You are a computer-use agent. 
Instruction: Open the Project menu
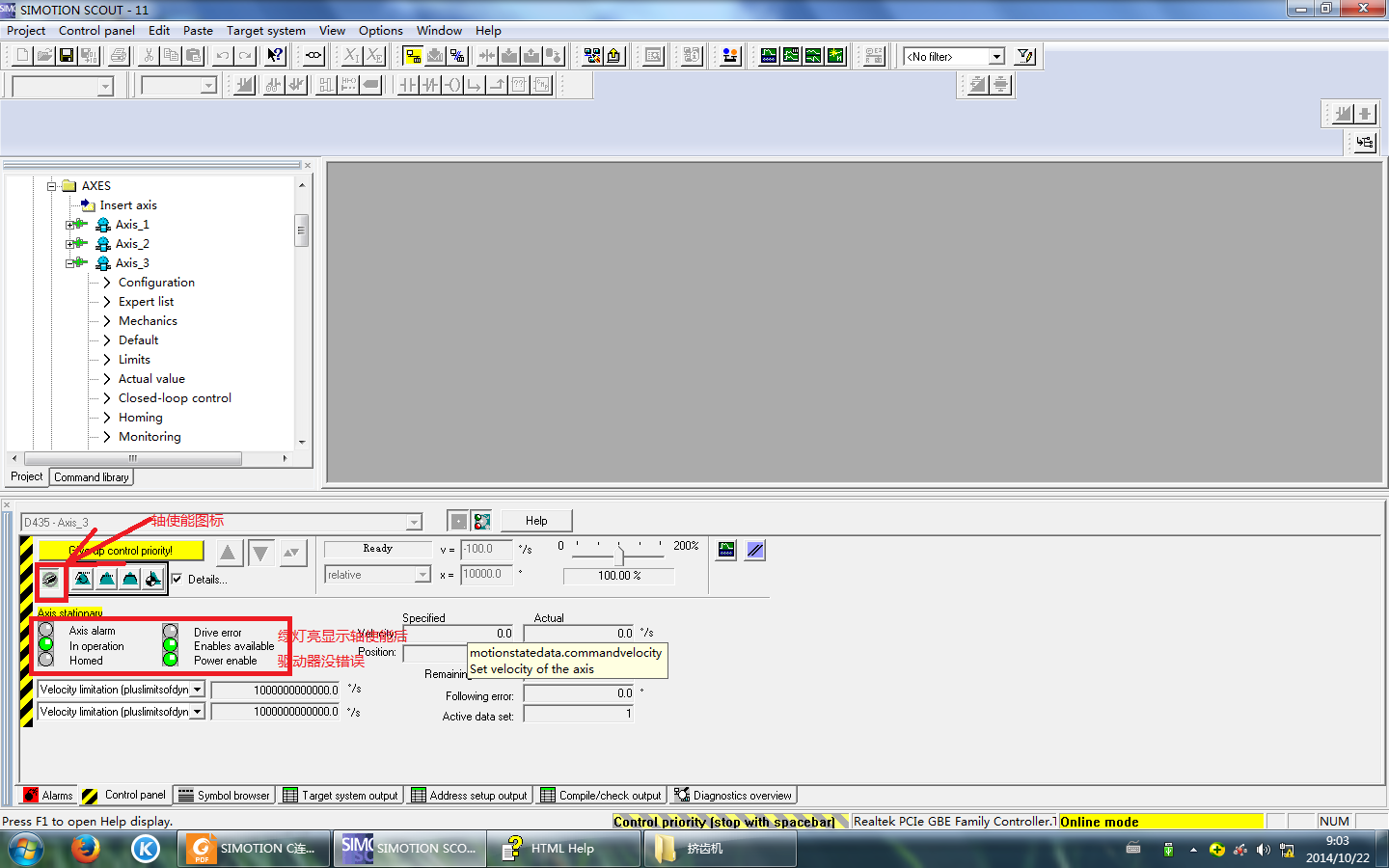(26, 31)
